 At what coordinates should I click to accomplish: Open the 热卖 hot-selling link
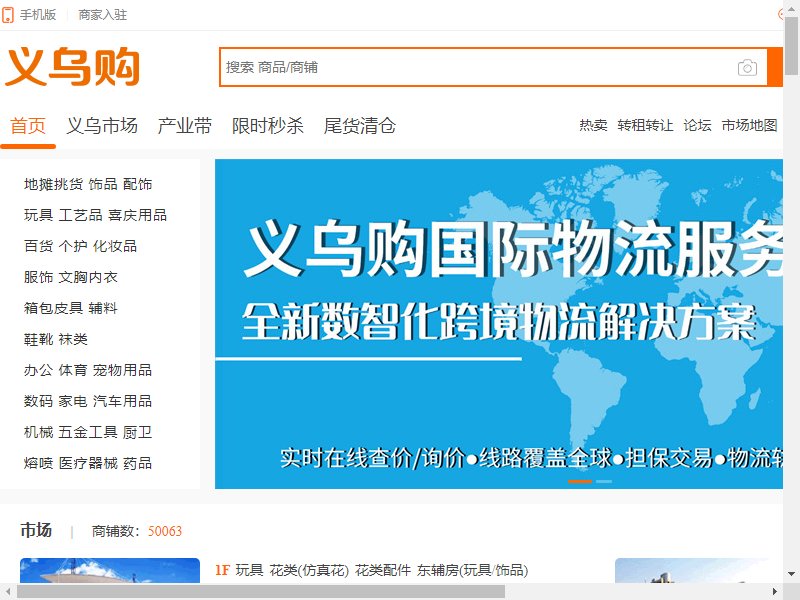pos(593,125)
